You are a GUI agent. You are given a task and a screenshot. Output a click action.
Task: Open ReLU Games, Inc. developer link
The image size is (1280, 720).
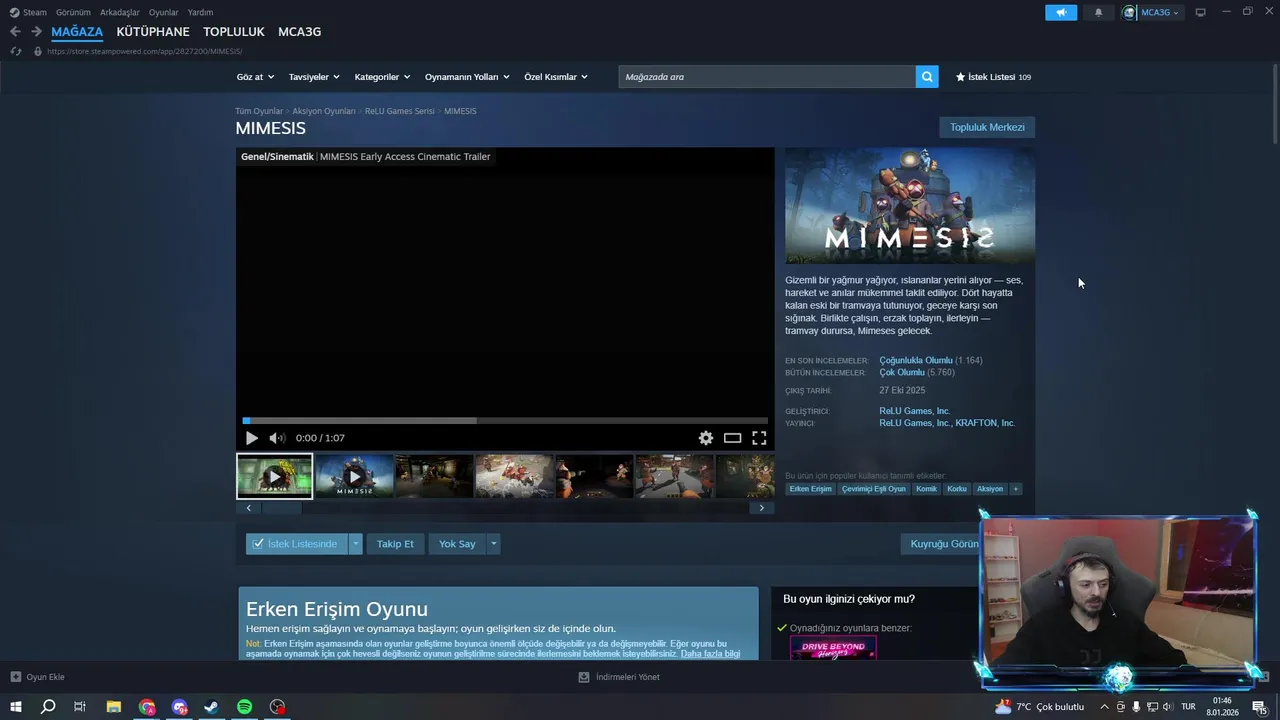point(914,411)
